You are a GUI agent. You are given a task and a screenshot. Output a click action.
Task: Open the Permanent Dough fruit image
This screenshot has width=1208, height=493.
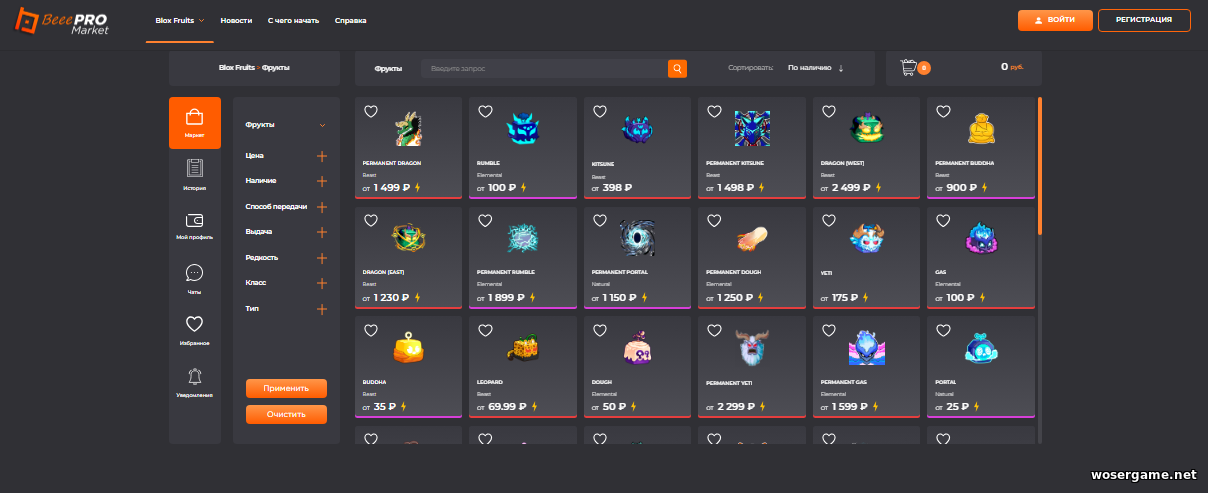[752, 238]
